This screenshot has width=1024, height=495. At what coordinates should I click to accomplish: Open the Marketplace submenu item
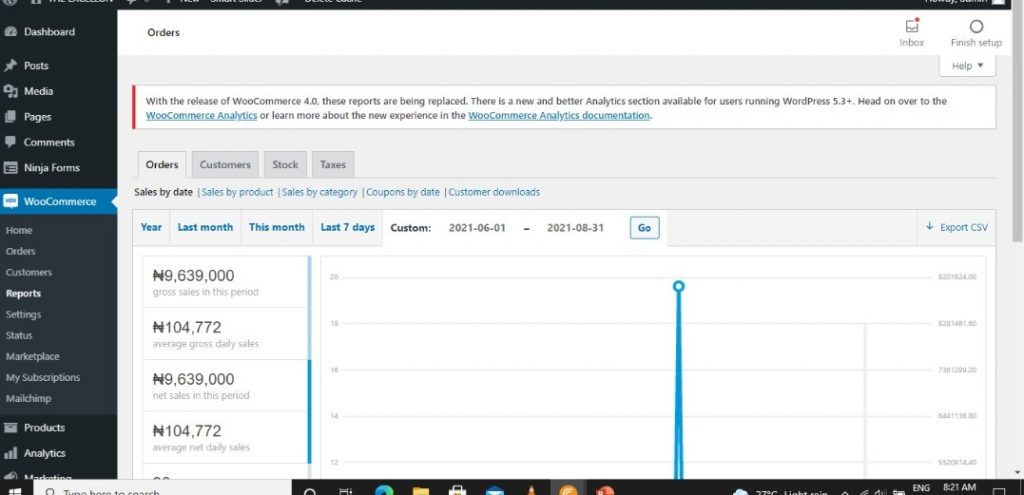[x=33, y=357]
